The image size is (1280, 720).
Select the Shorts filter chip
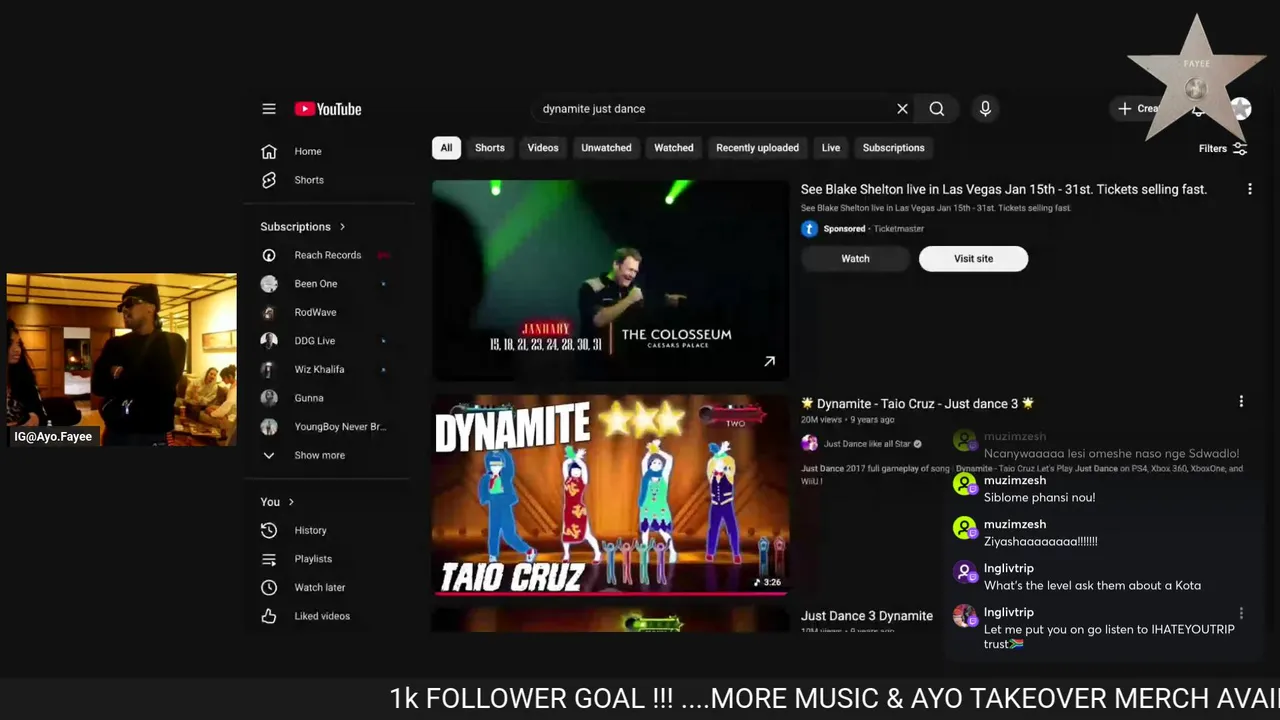click(x=490, y=148)
